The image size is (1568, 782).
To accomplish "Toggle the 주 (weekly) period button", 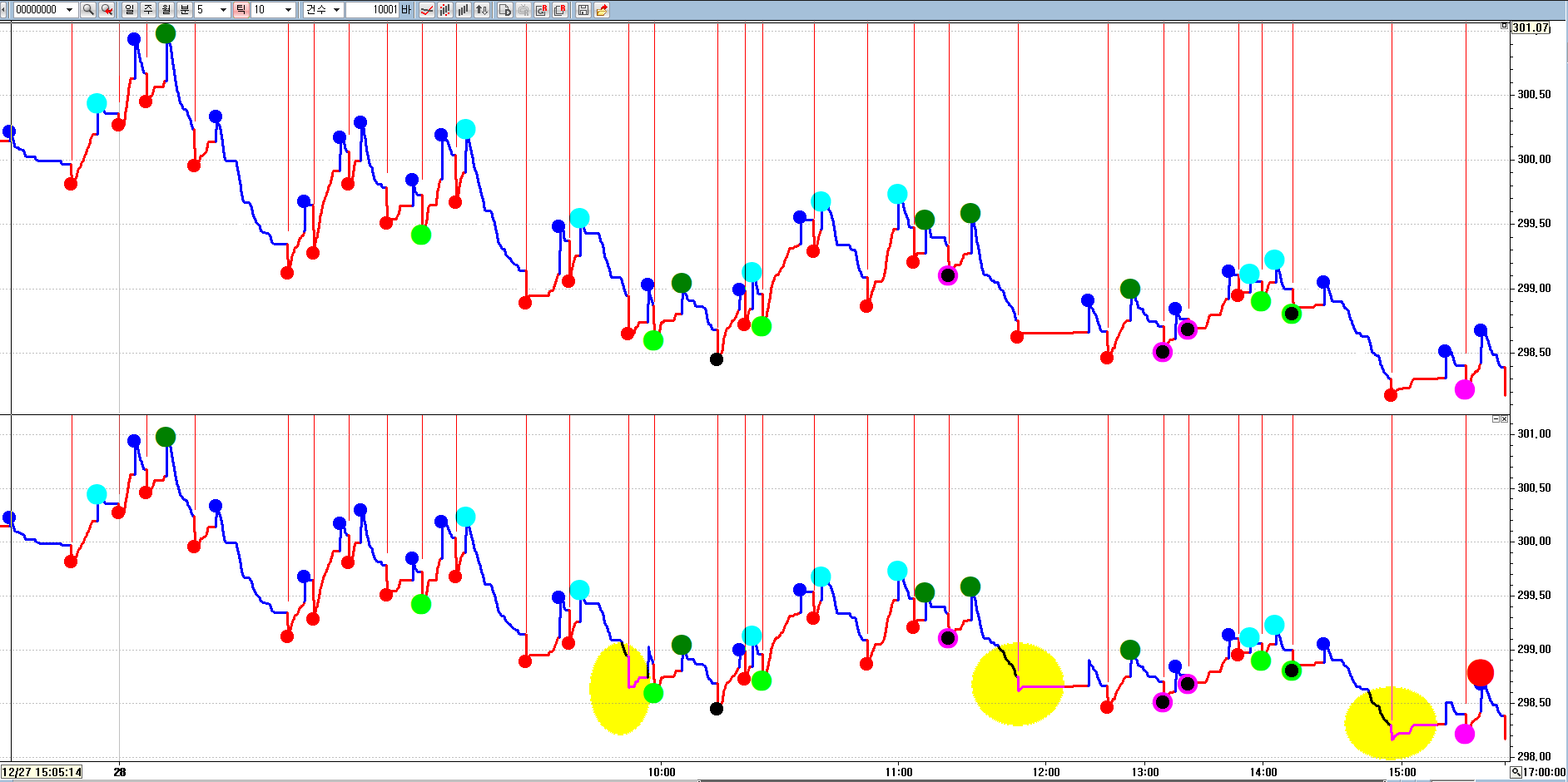I will coord(147,10).
